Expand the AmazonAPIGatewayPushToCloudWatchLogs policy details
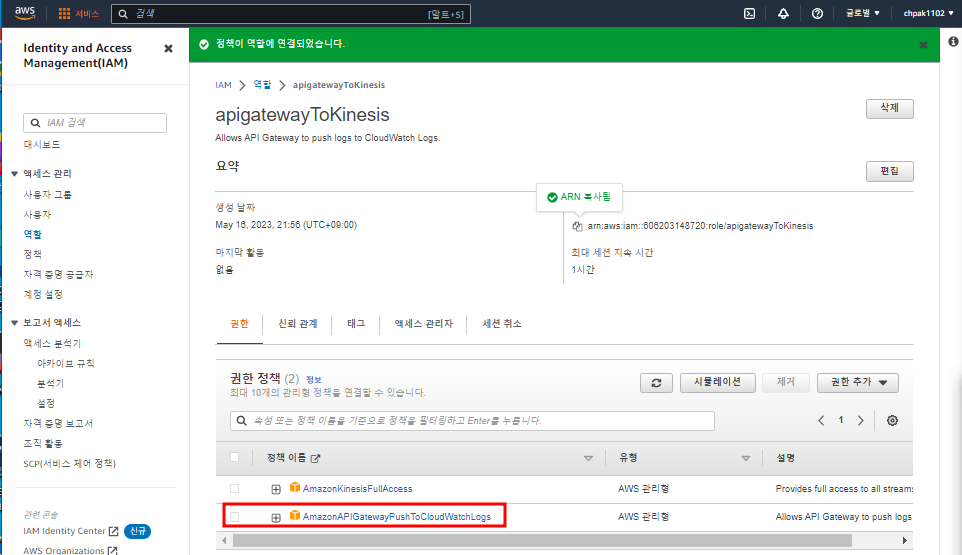Viewport: 962px width, 555px height. (x=276, y=518)
